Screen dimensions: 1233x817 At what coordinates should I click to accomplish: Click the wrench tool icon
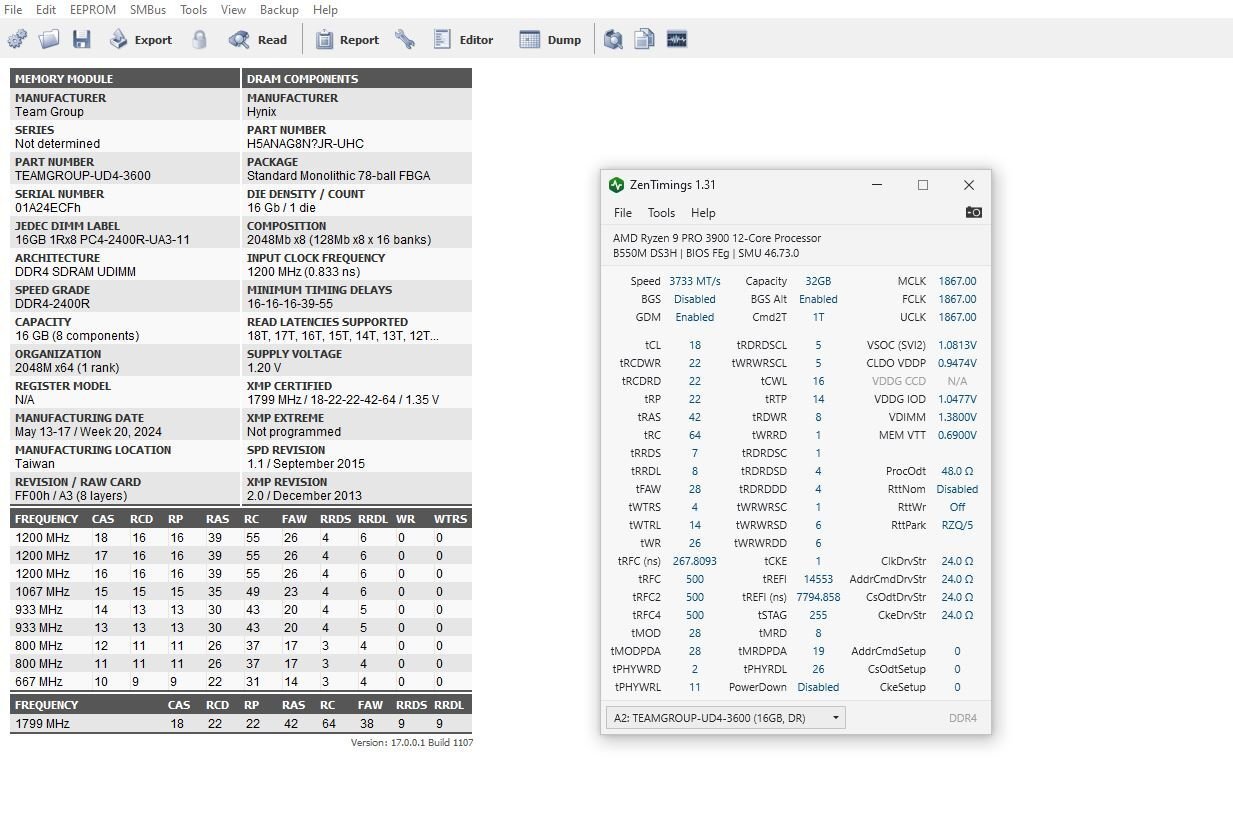(x=405, y=40)
